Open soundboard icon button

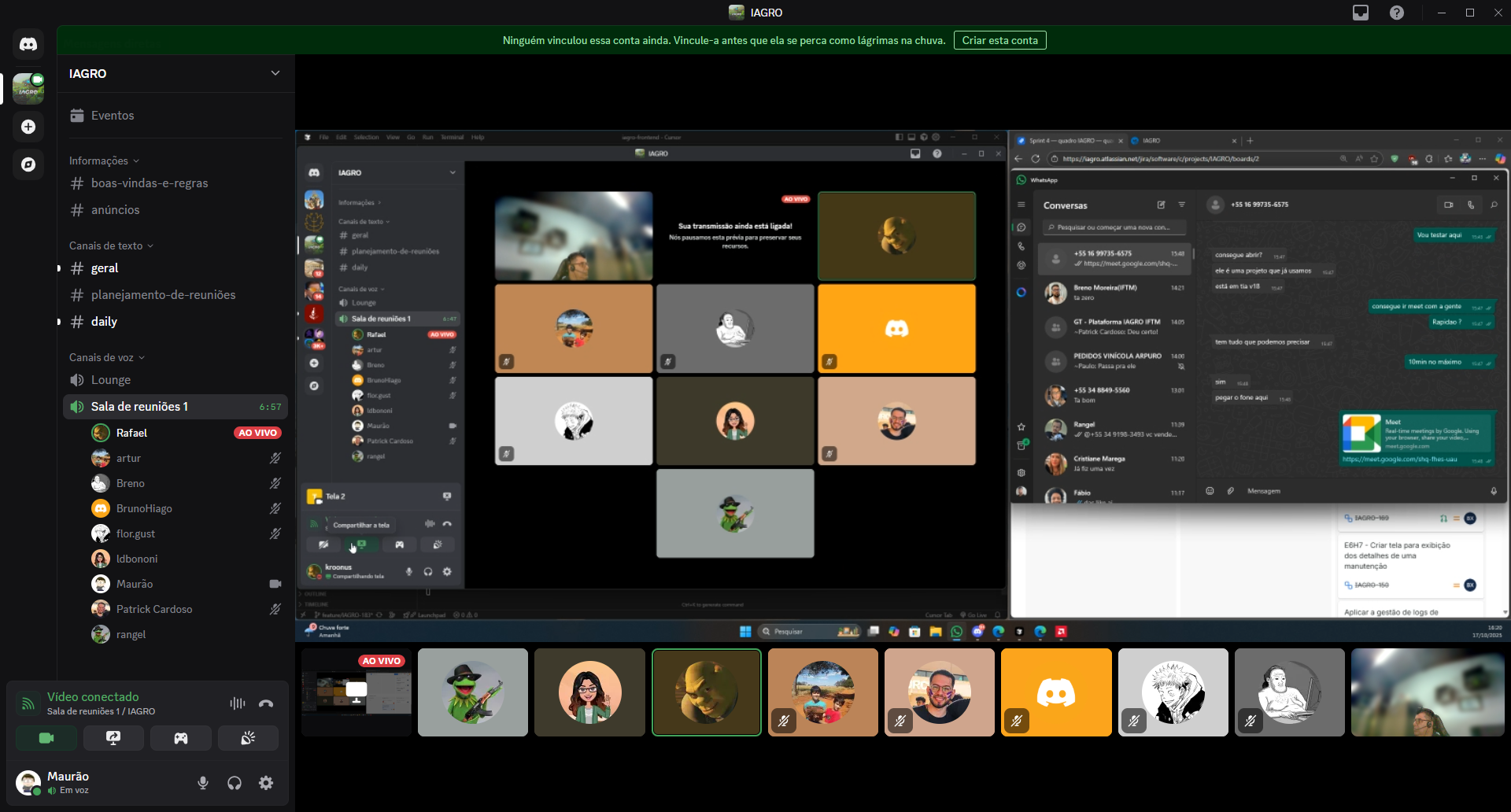248,738
